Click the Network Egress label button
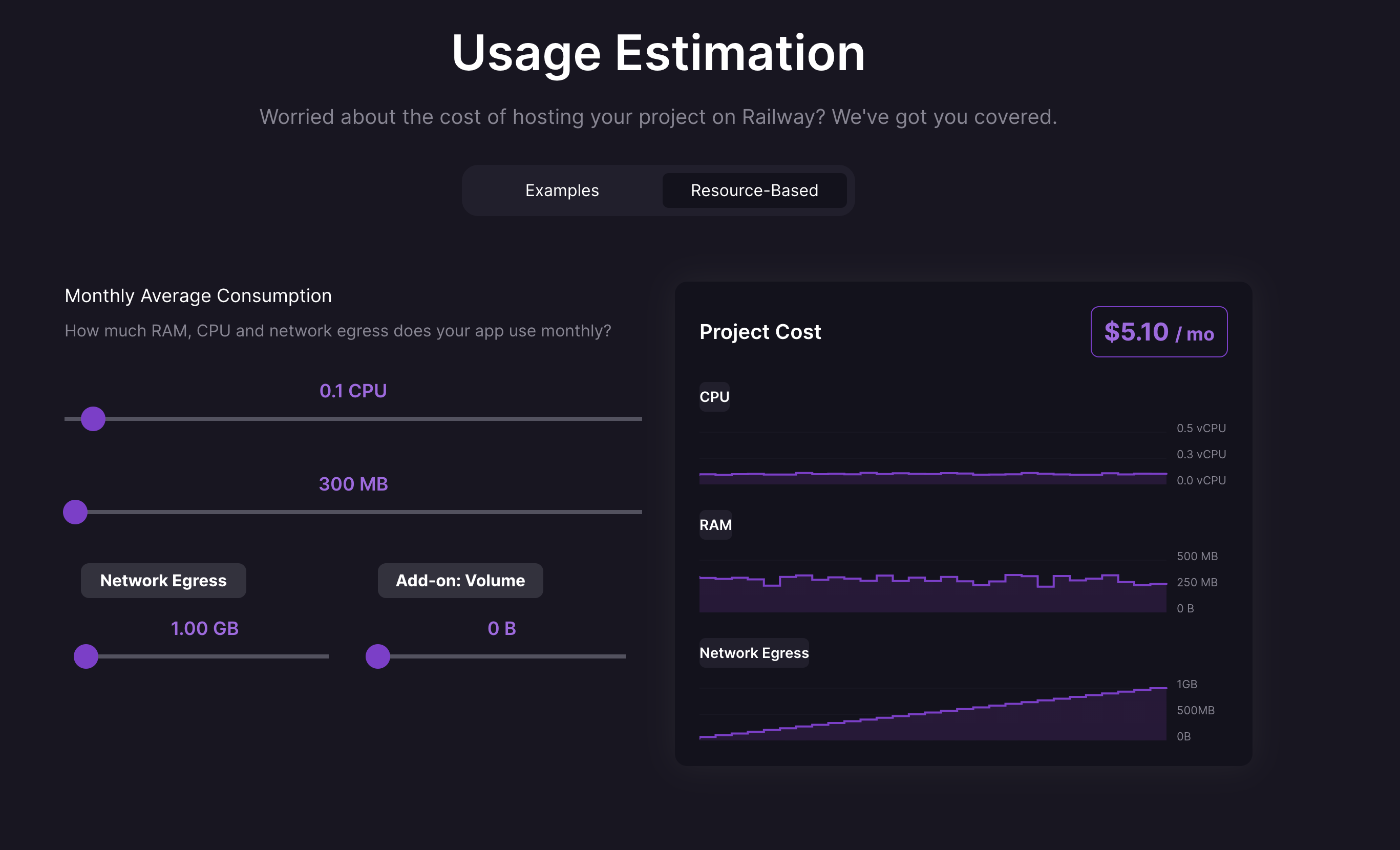This screenshot has height=850, width=1400. [x=163, y=580]
